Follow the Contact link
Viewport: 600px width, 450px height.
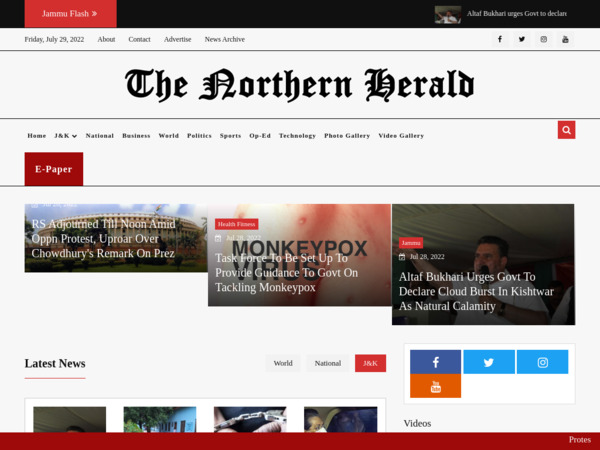[139, 39]
